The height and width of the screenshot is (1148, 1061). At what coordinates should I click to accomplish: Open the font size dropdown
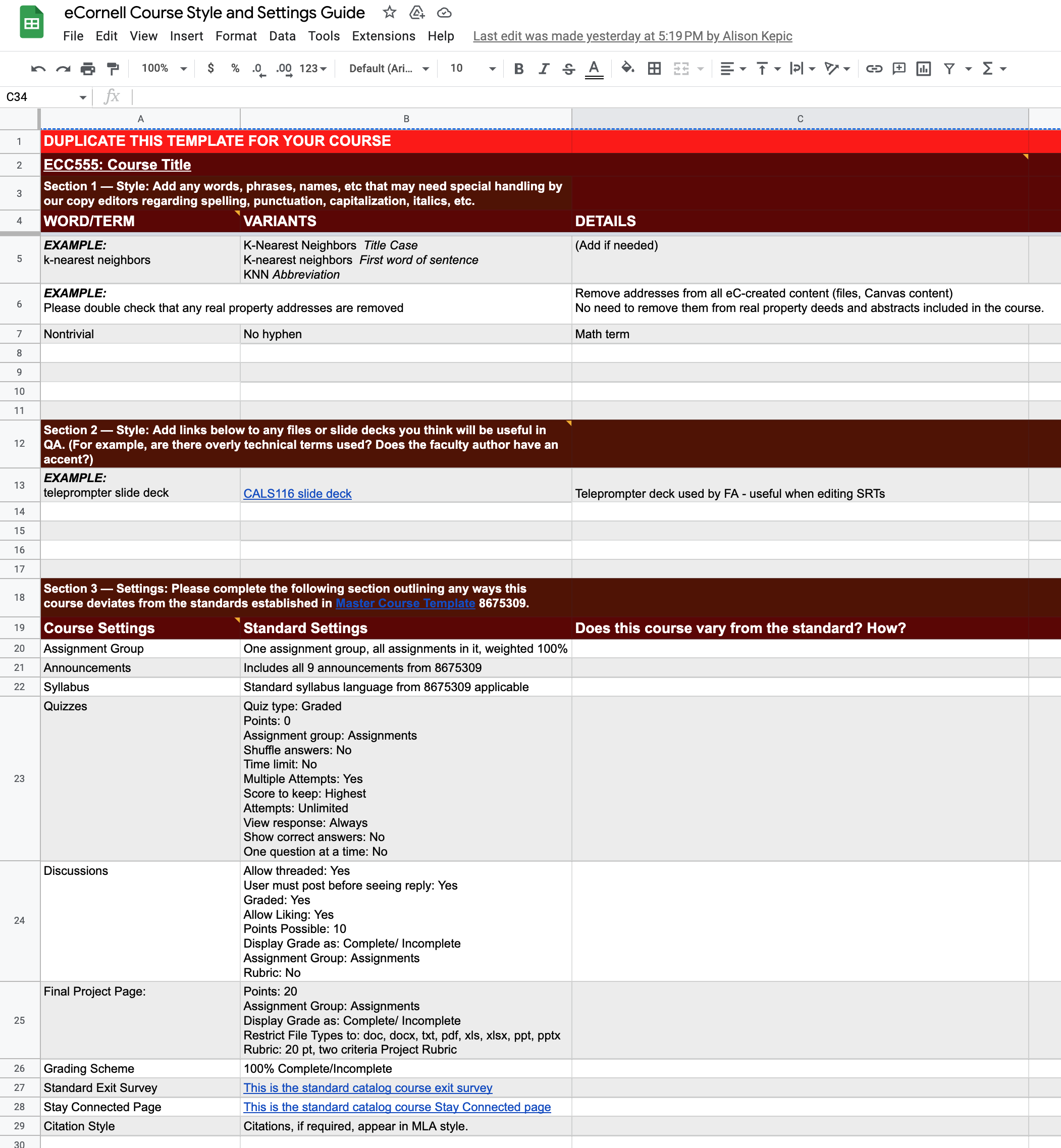[x=472, y=68]
